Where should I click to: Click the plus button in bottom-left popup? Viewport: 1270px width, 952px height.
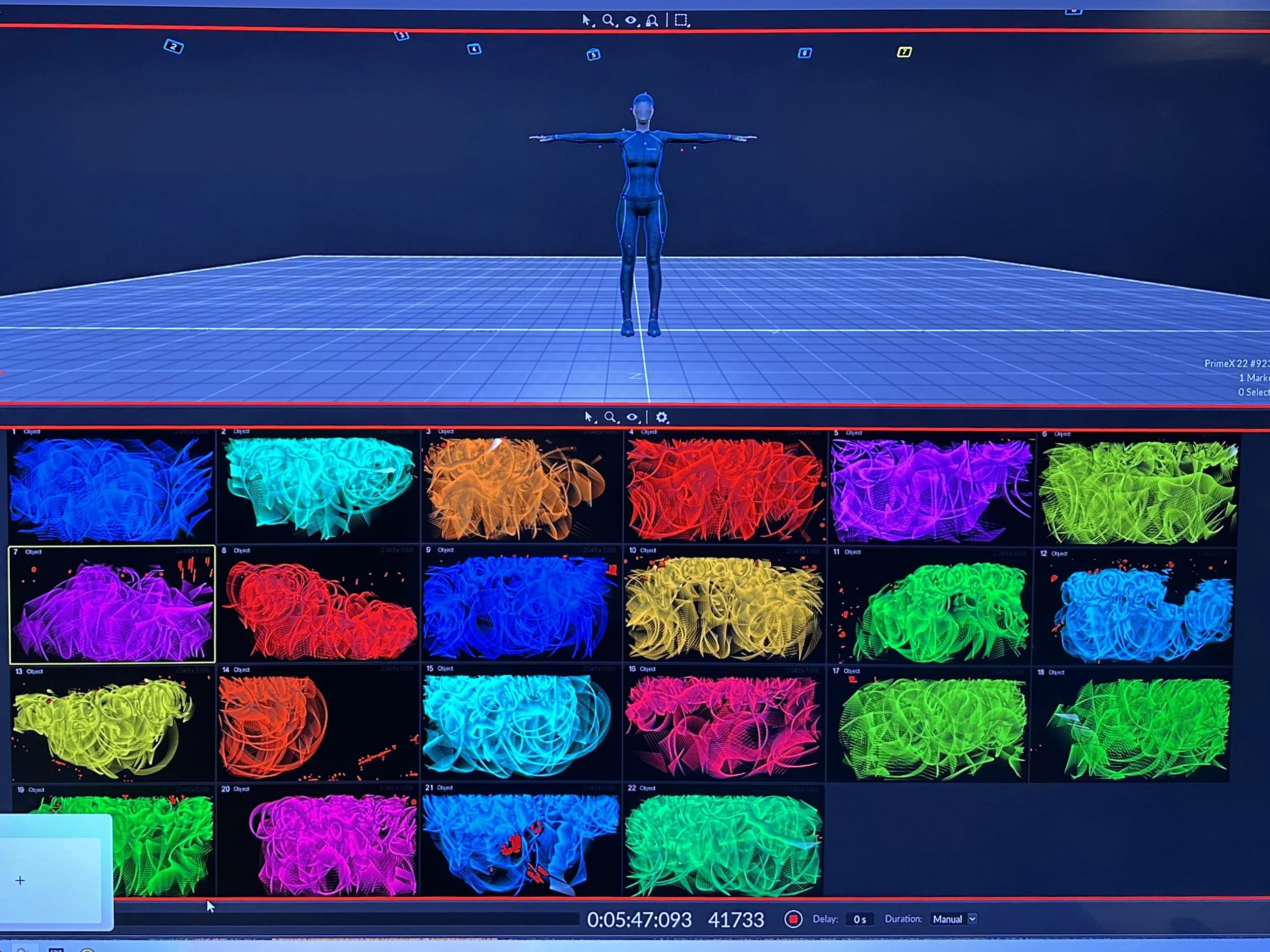[x=20, y=880]
